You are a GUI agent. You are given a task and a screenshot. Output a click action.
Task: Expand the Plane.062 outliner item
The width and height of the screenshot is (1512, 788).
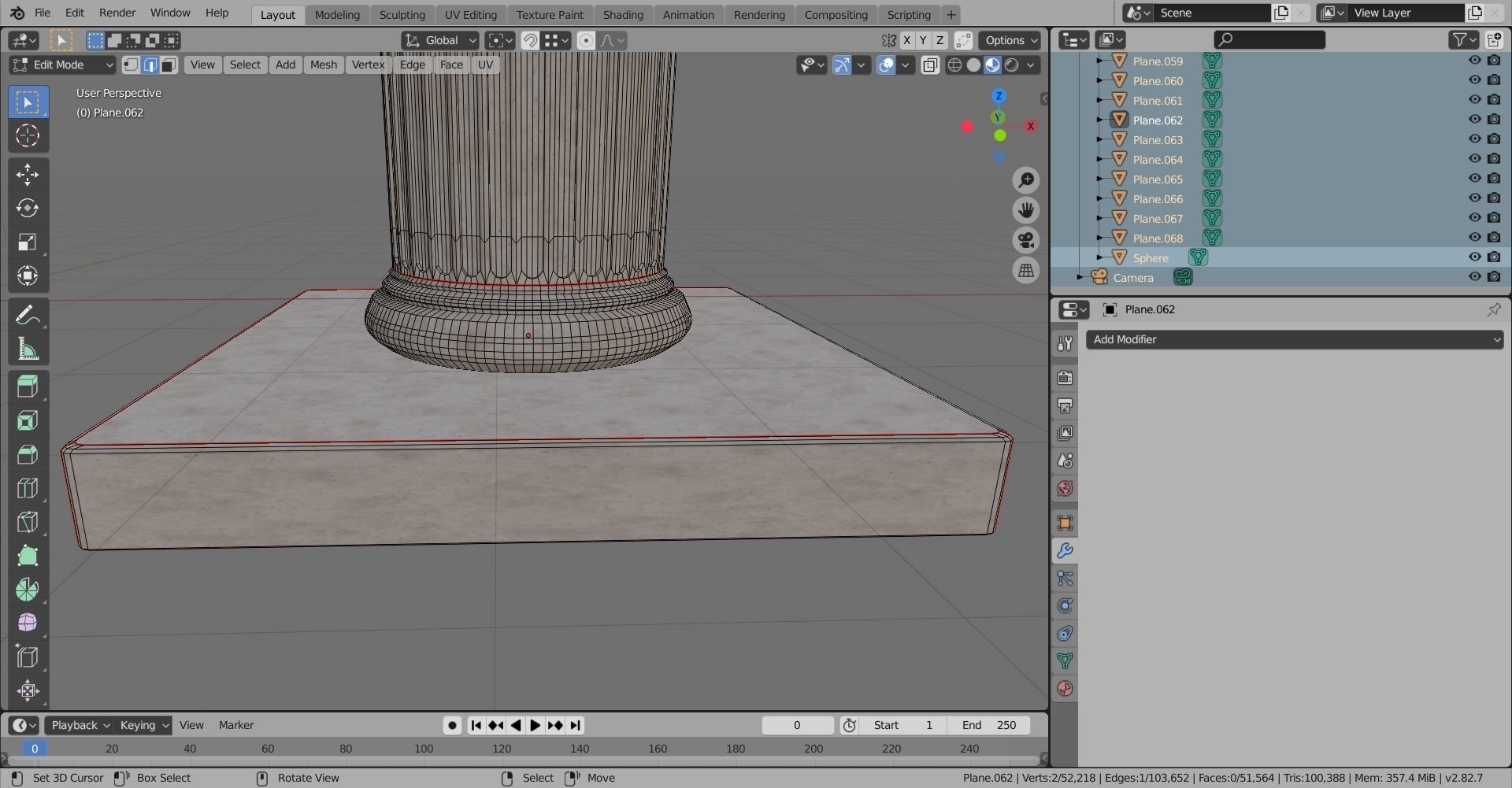pyautogui.click(x=1099, y=120)
